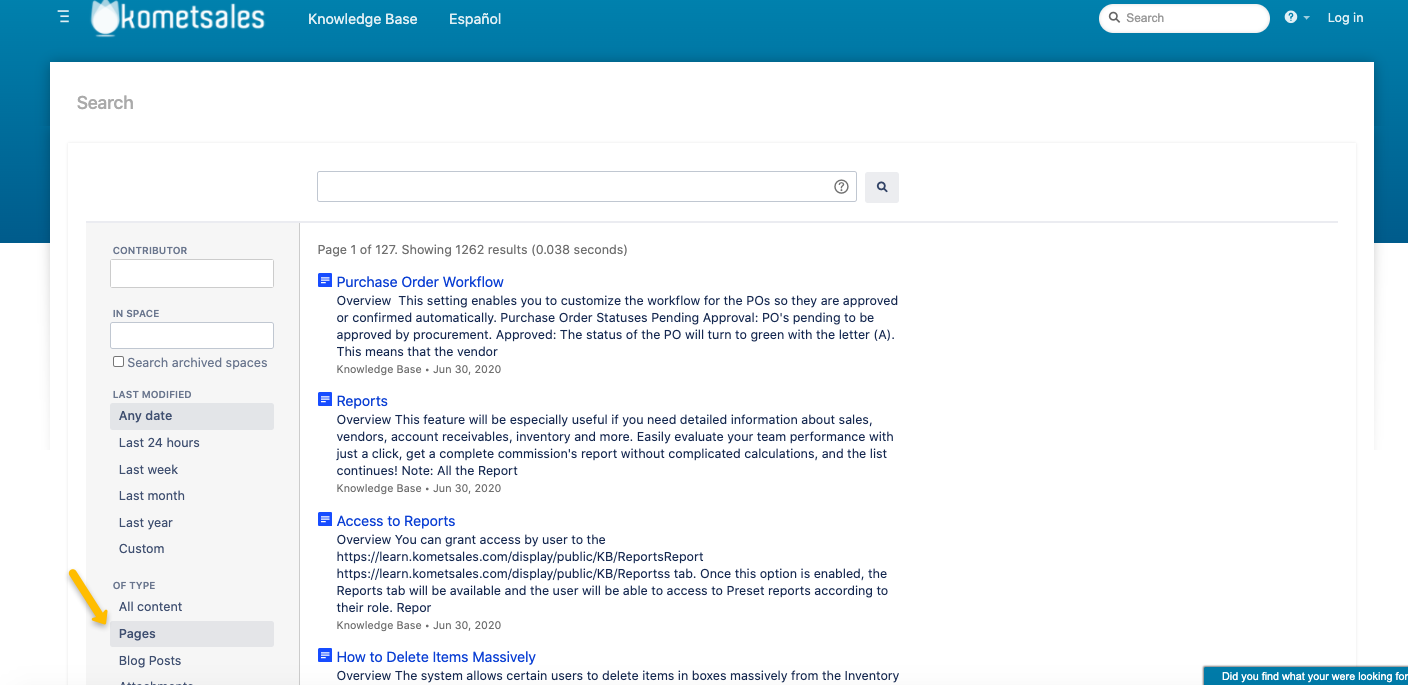
Task: Switch to Español language
Action: click(475, 19)
